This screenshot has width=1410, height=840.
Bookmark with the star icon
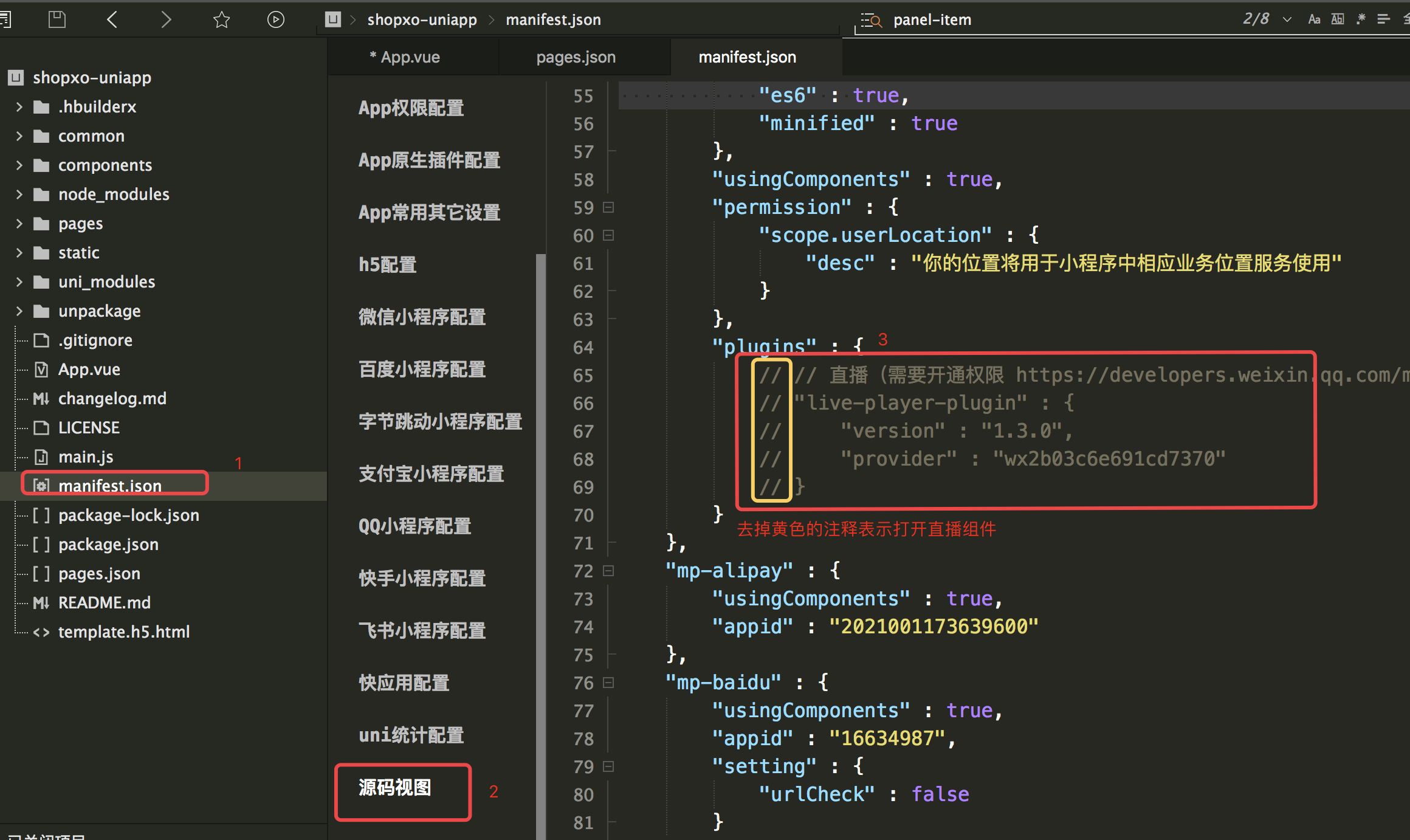[x=221, y=19]
